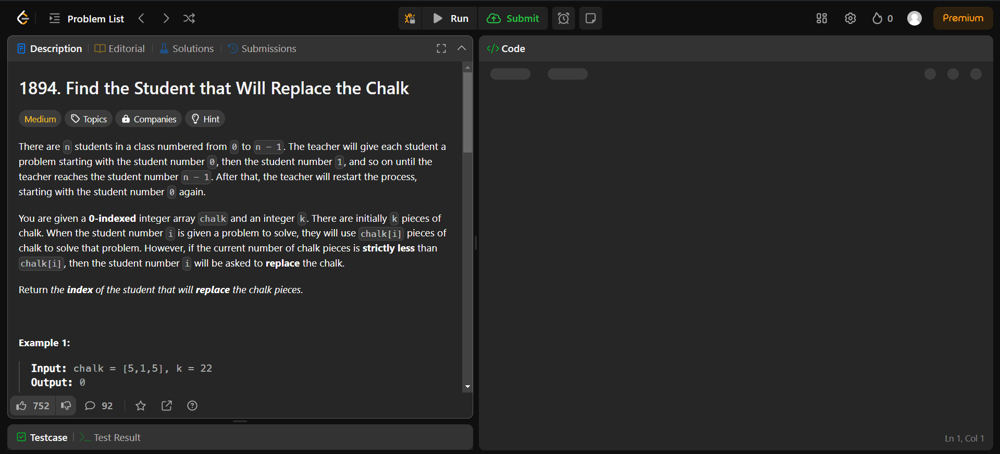
Task: Switch to the Solutions tab
Action: tap(186, 48)
